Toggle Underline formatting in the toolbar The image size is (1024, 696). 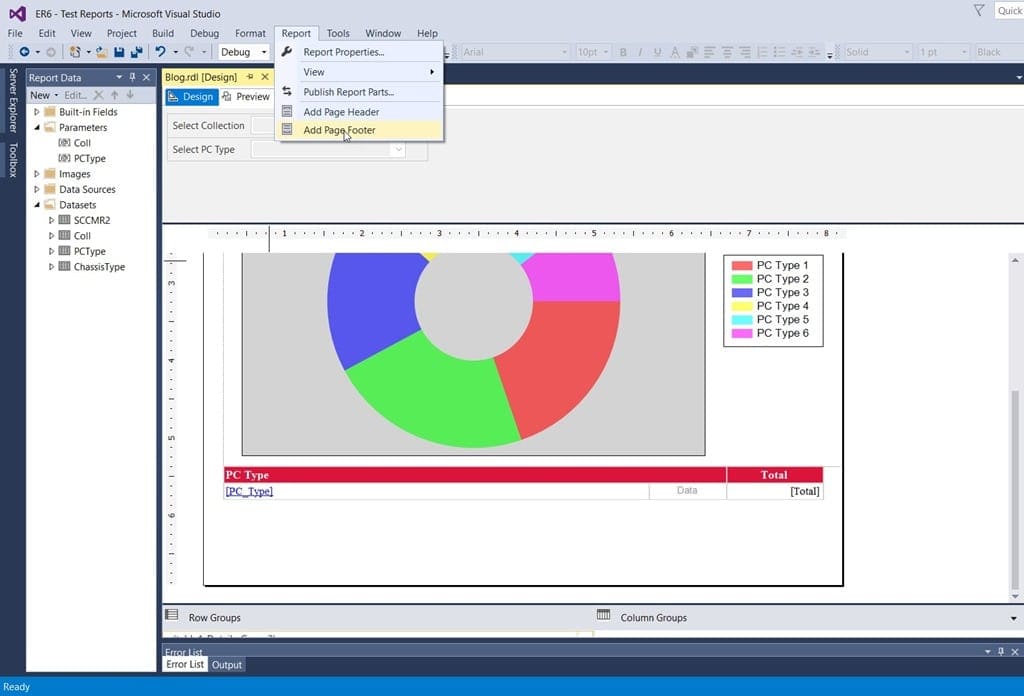tap(657, 52)
